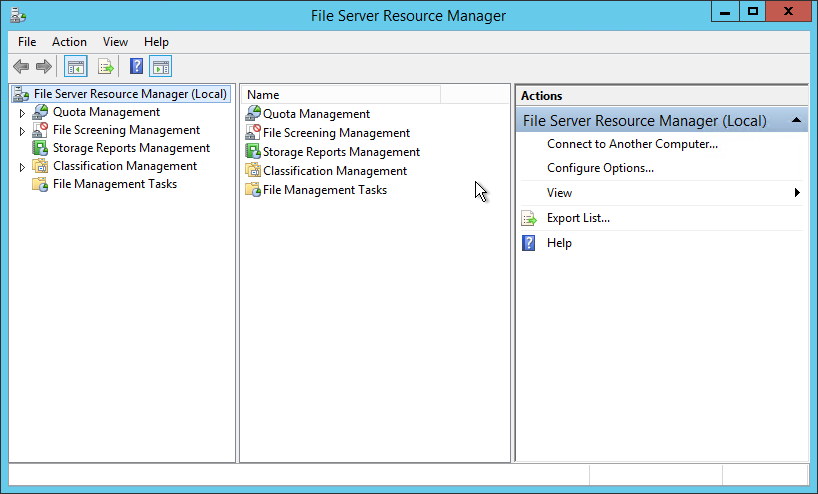
Task: Open Help via blue question-mark toolbar icon
Action: pyautogui.click(x=136, y=66)
